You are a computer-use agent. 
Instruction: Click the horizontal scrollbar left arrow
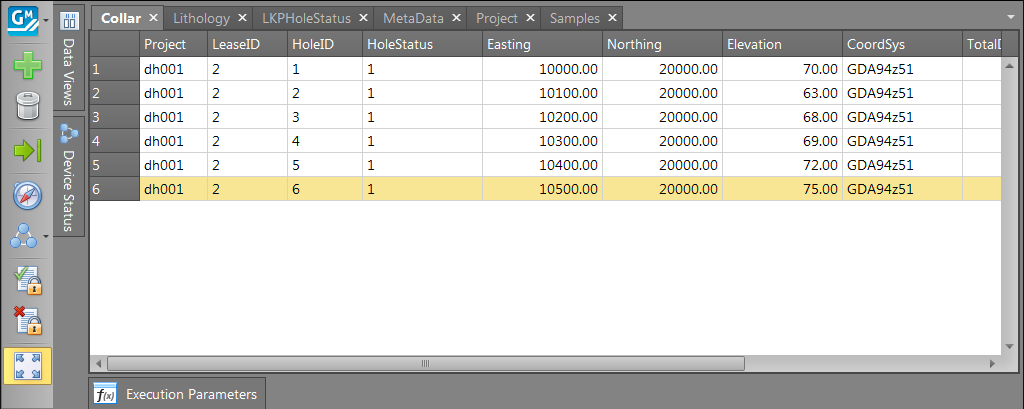[99, 363]
